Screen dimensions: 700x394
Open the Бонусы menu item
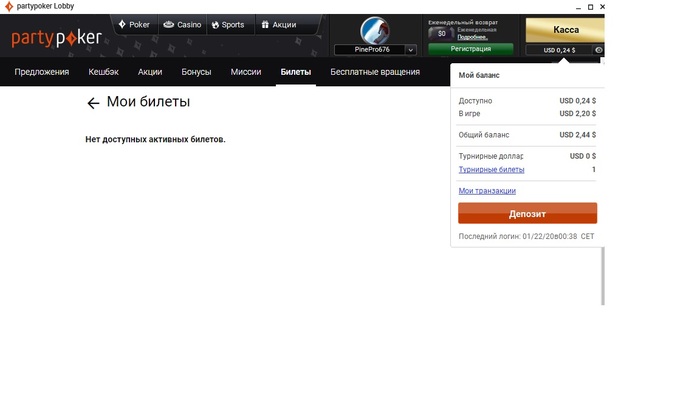(196, 72)
